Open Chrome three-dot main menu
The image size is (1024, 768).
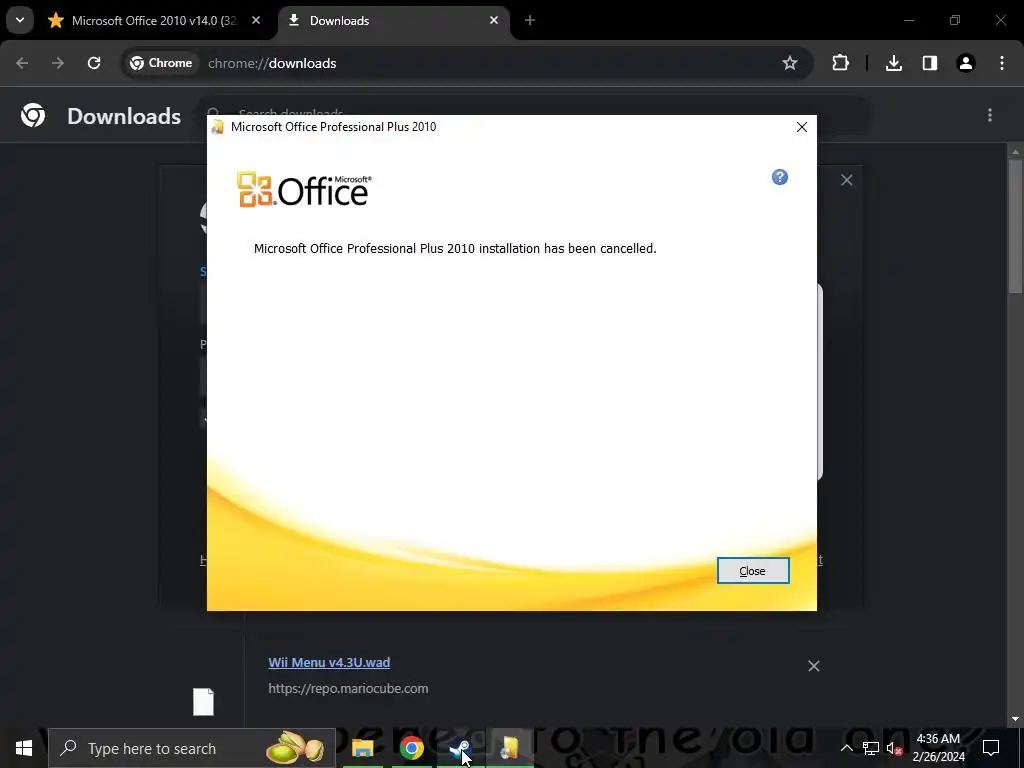(1002, 63)
